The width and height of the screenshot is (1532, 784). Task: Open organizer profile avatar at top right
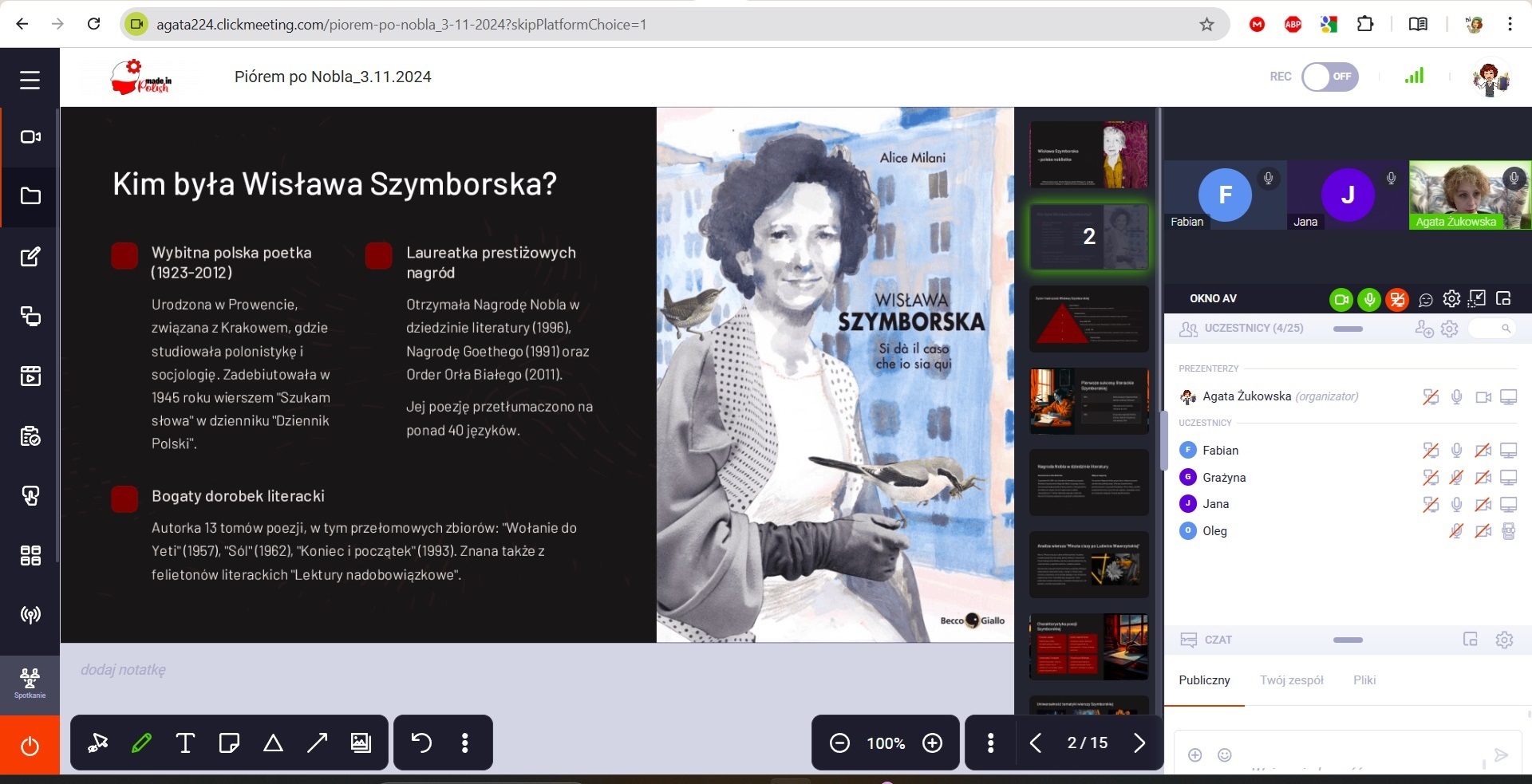tap(1490, 77)
